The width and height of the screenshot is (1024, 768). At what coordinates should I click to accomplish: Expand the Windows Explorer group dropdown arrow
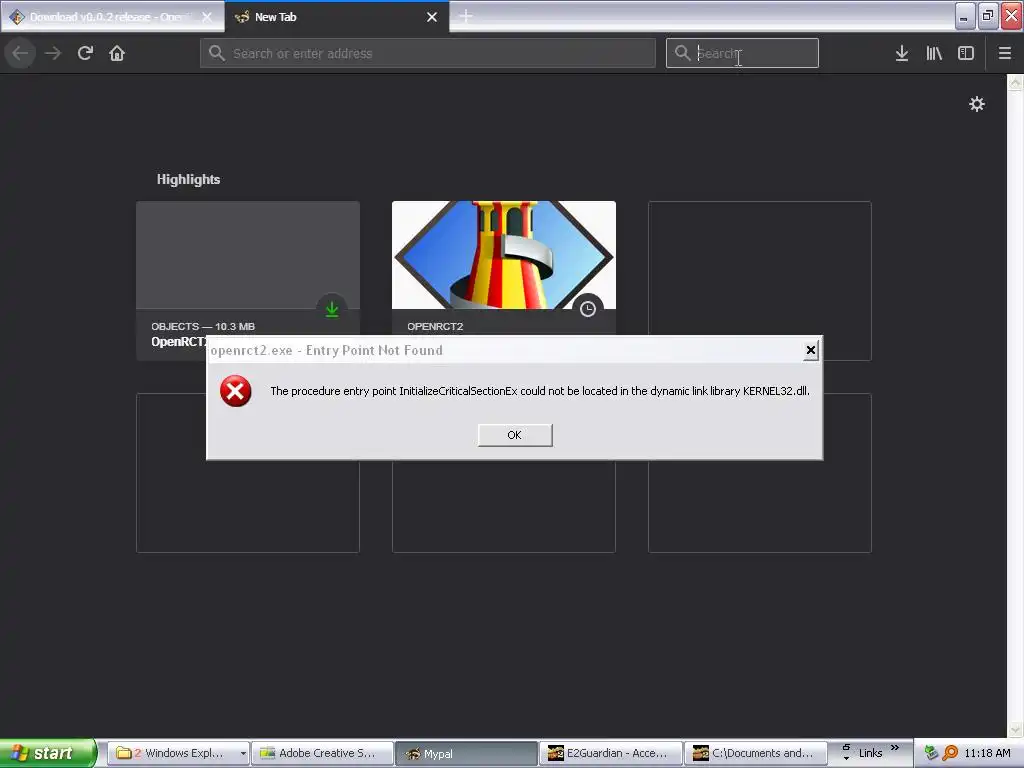coord(243,753)
